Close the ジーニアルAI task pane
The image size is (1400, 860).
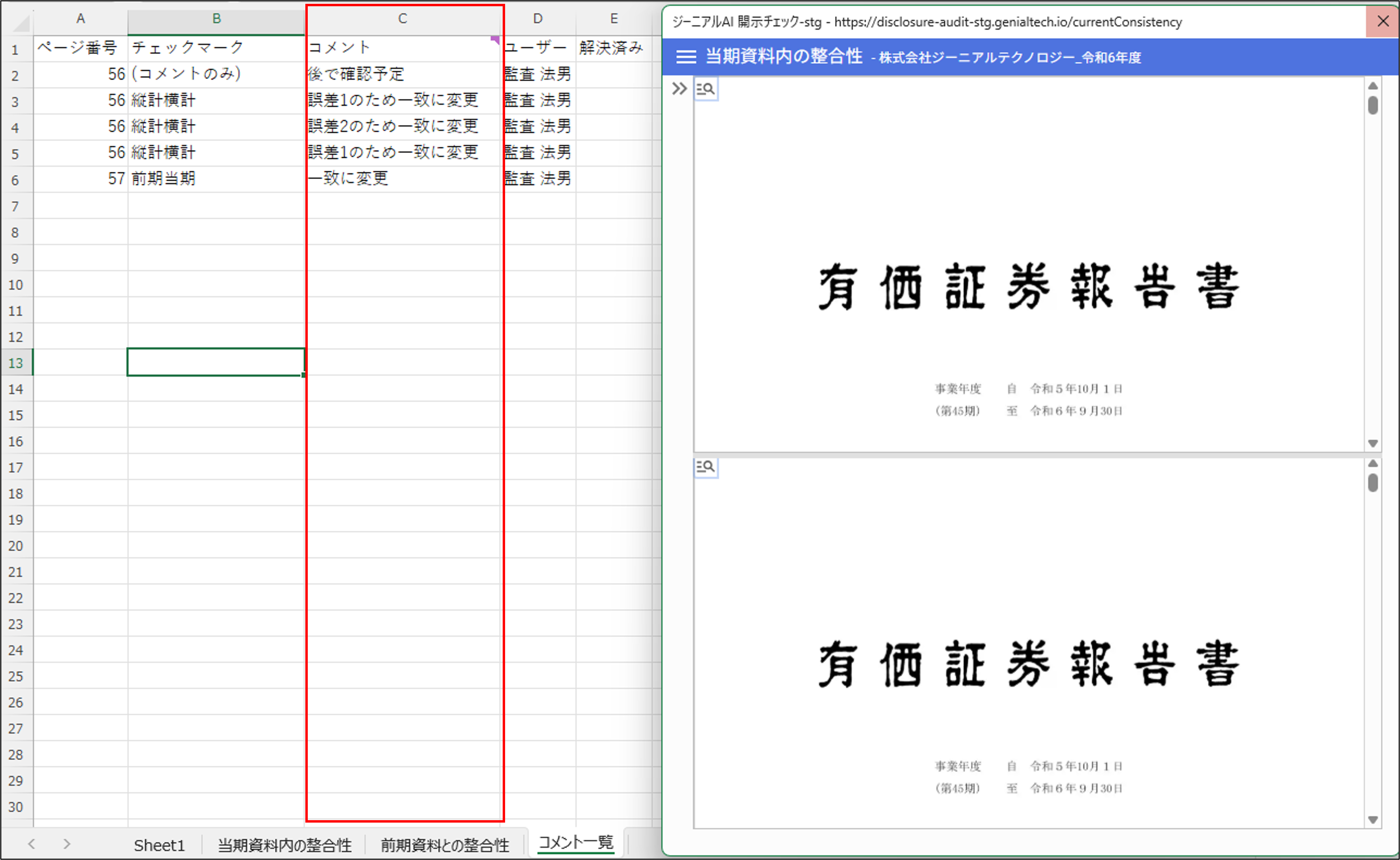pos(1383,21)
